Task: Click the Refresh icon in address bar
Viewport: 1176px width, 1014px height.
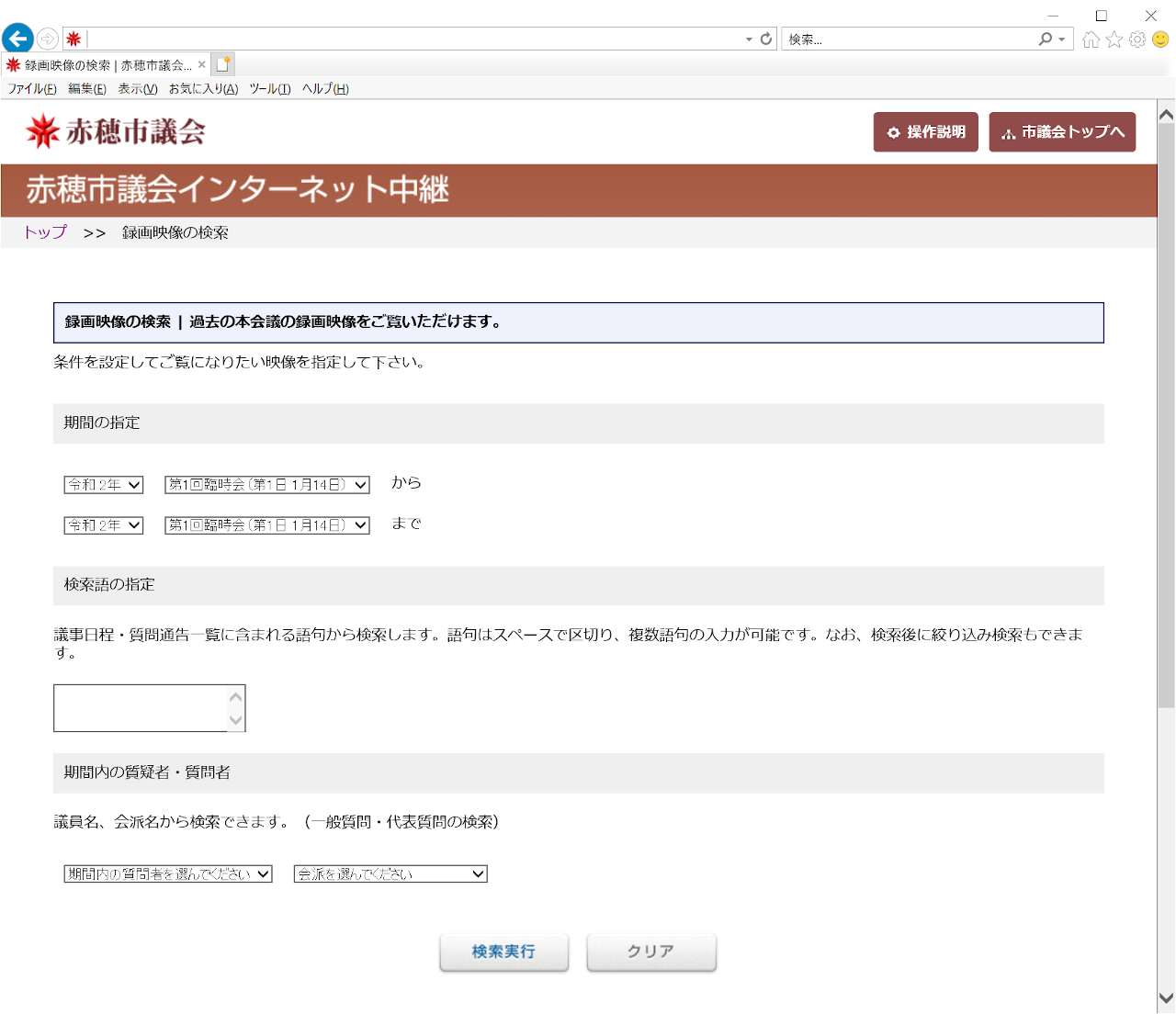Action: tap(766, 39)
